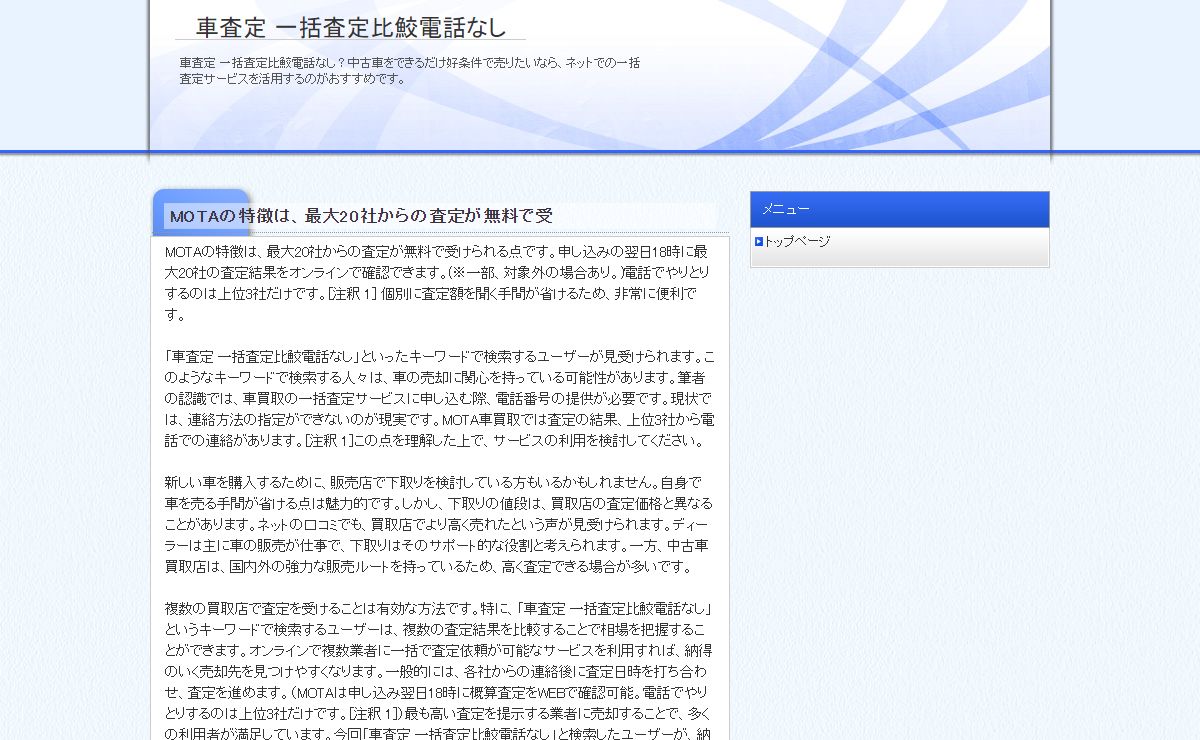Click the site description text under the title

pyautogui.click(x=410, y=70)
